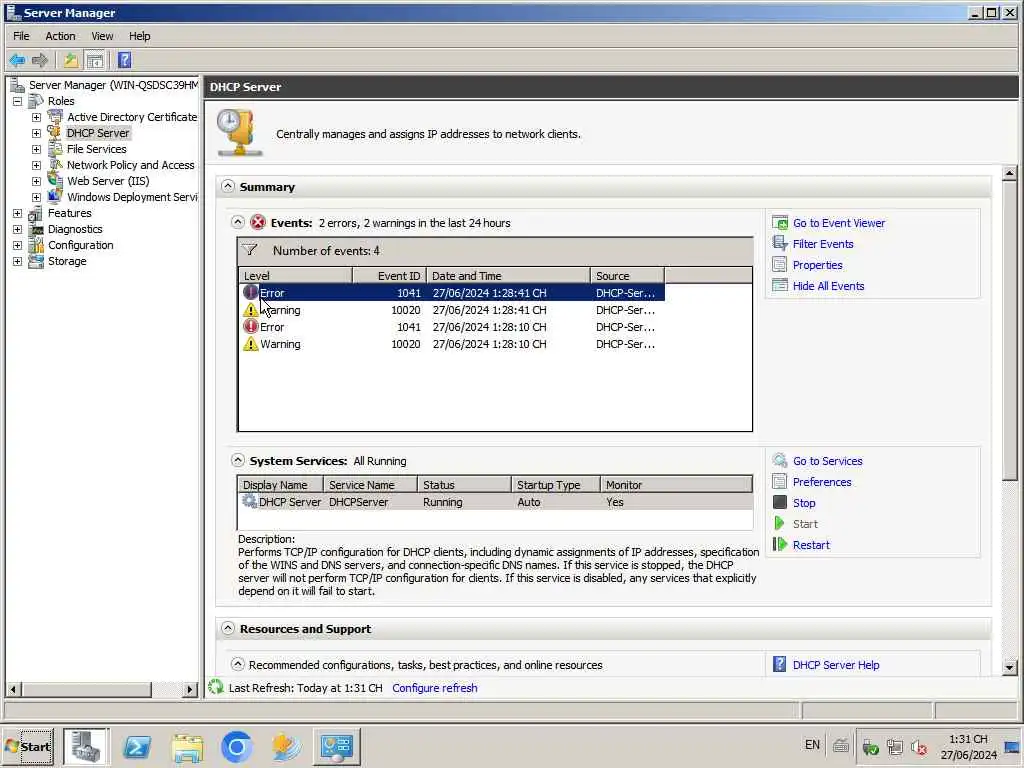1024x768 pixels.
Task: Select the Error event at 1:28:10
Action: (453, 327)
